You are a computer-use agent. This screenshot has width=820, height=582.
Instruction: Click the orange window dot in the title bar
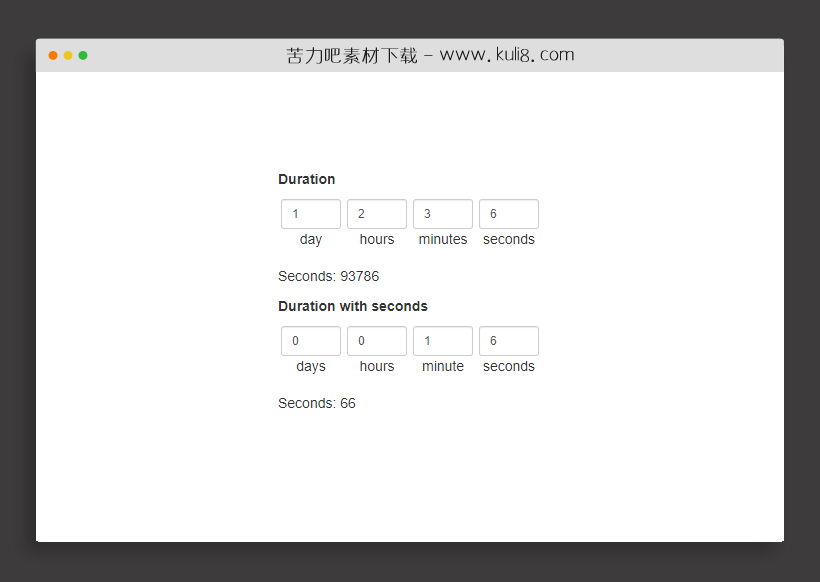point(53,56)
